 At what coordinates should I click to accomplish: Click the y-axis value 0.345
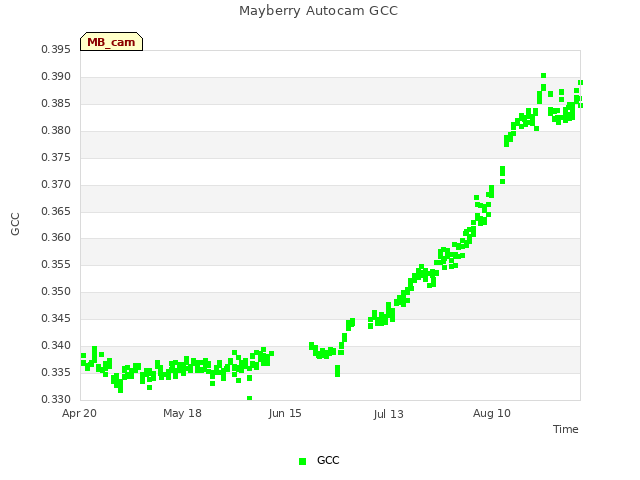point(56,318)
